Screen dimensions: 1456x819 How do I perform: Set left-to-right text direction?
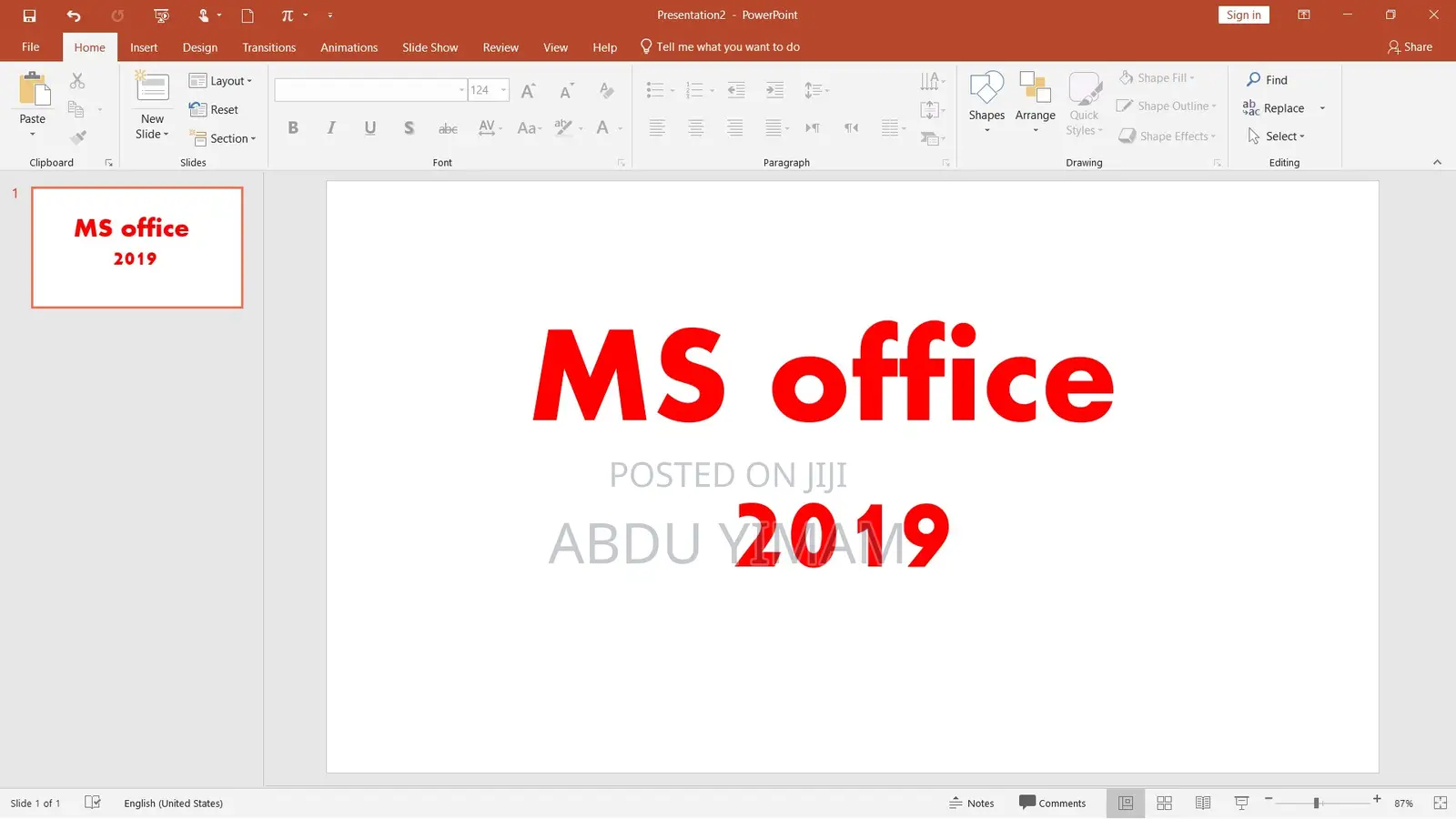(x=813, y=127)
